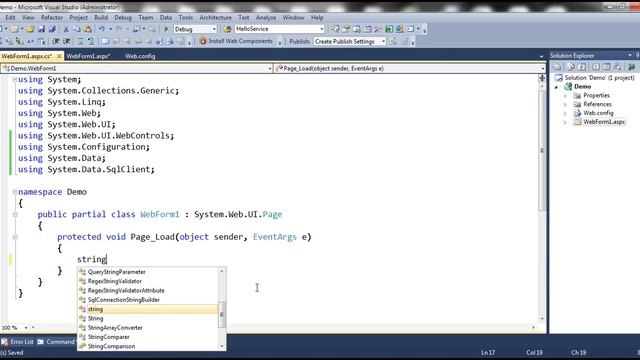Choose SqlConnectionStringBuilder in IntelliSense list

(x=148, y=300)
